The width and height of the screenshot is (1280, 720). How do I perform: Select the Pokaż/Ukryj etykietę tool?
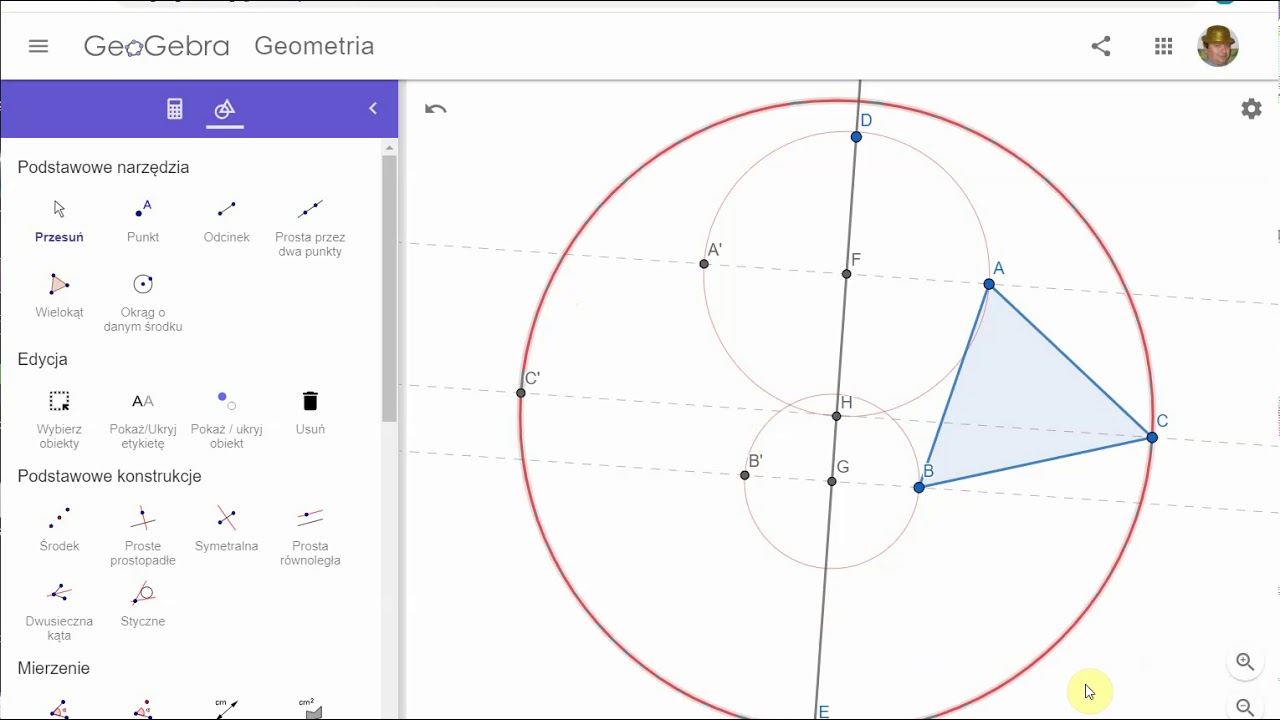click(x=143, y=420)
